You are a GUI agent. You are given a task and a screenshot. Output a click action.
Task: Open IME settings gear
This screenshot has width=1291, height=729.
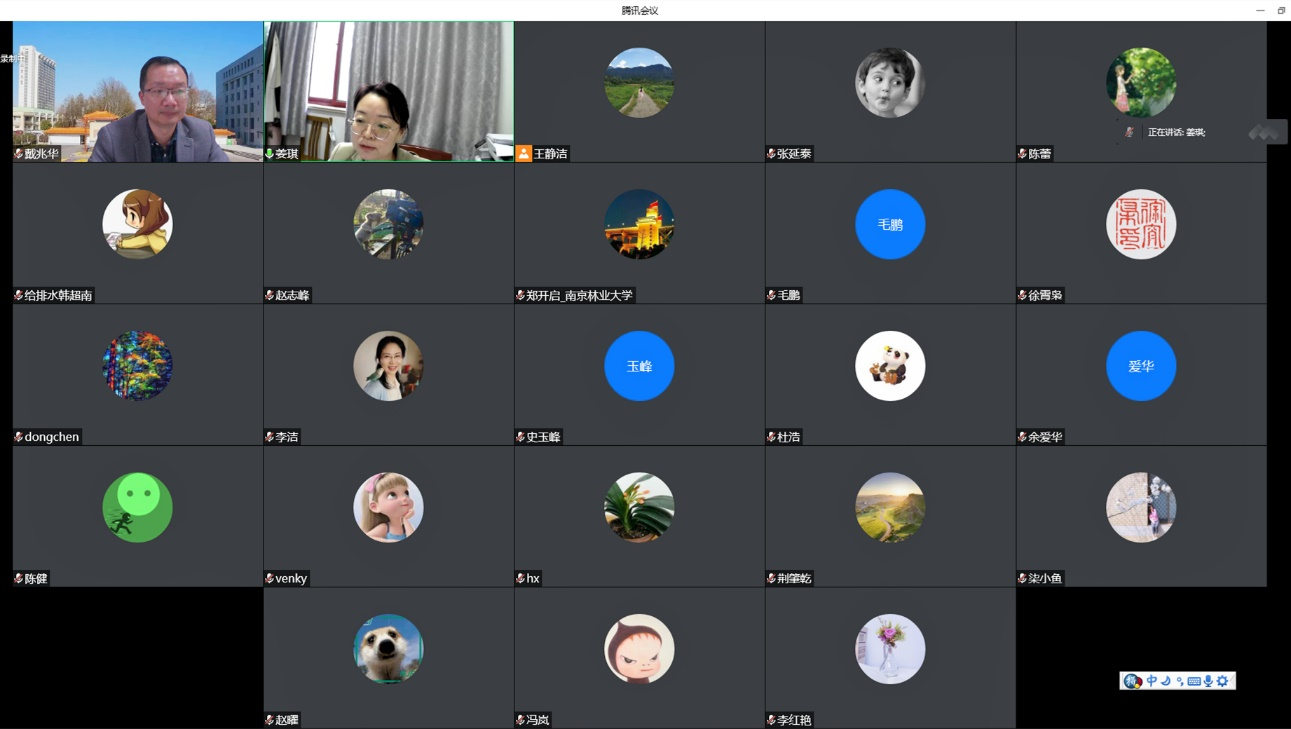[1222, 681]
